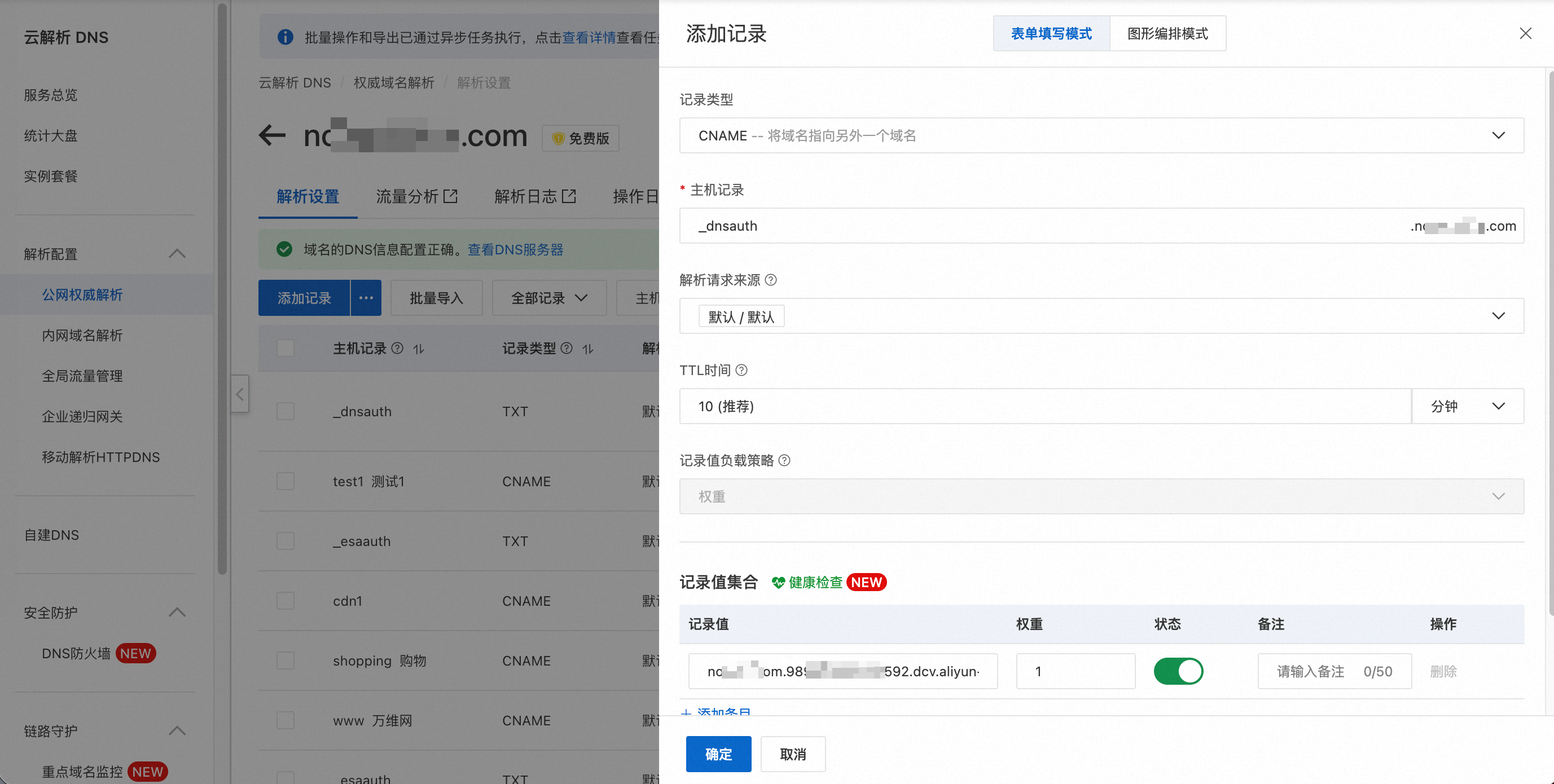Screen dimensions: 1554x784
Task: Click the back arrow beside domain name
Action: tap(272, 135)
